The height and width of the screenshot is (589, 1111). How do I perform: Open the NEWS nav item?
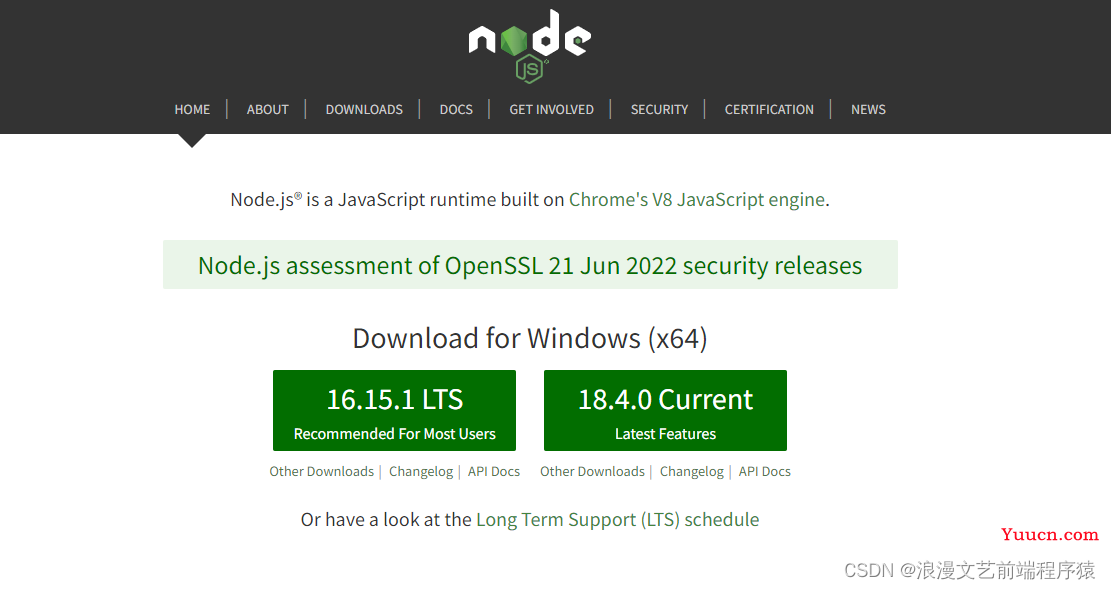[868, 110]
